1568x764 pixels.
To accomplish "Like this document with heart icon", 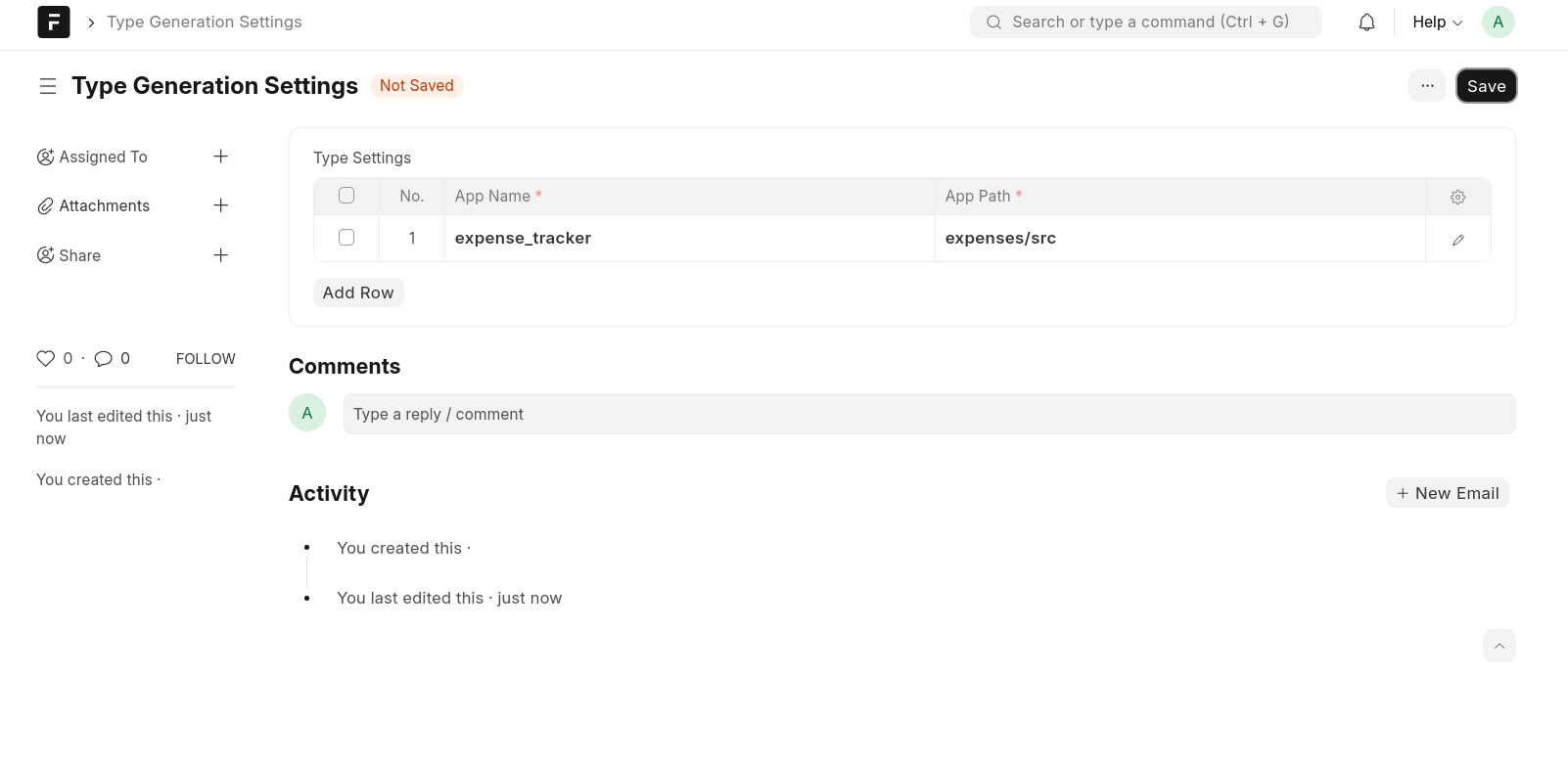I will click(46, 358).
